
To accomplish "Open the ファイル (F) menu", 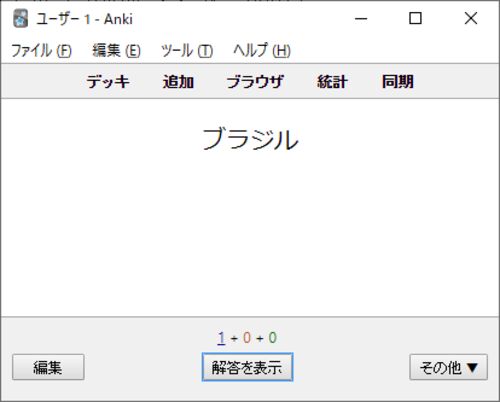I will coord(42,51).
